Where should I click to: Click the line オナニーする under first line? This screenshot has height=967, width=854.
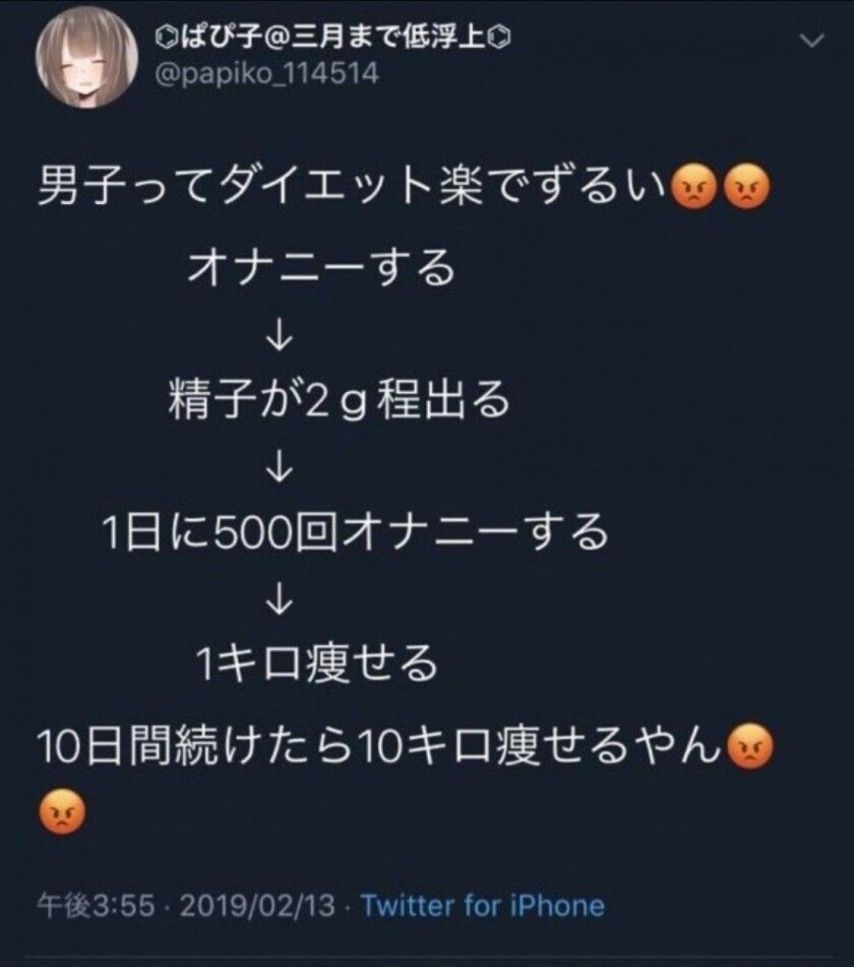pos(322,268)
